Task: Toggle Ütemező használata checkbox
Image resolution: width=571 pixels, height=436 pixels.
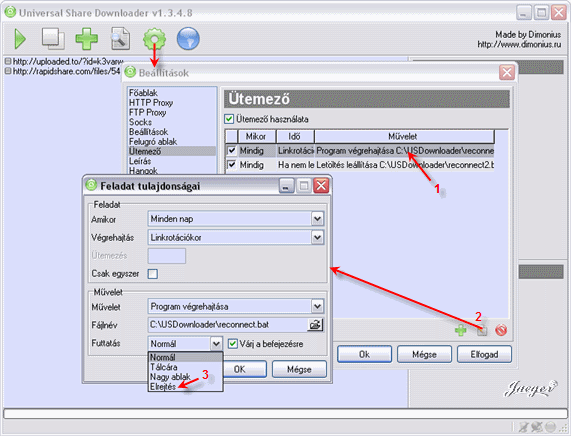Action: click(229, 119)
